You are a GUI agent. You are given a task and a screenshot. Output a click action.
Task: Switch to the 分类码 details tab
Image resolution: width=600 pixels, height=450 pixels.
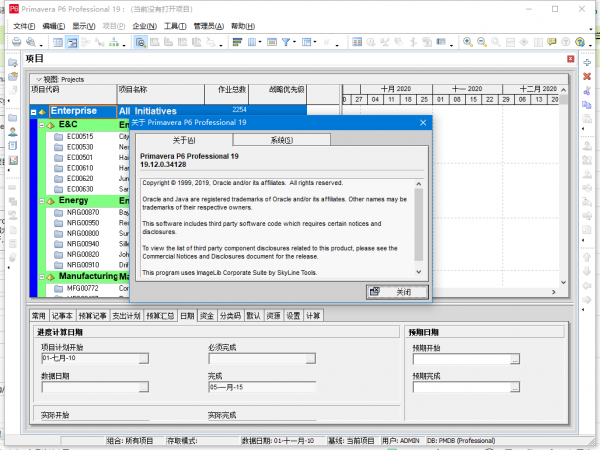point(230,316)
